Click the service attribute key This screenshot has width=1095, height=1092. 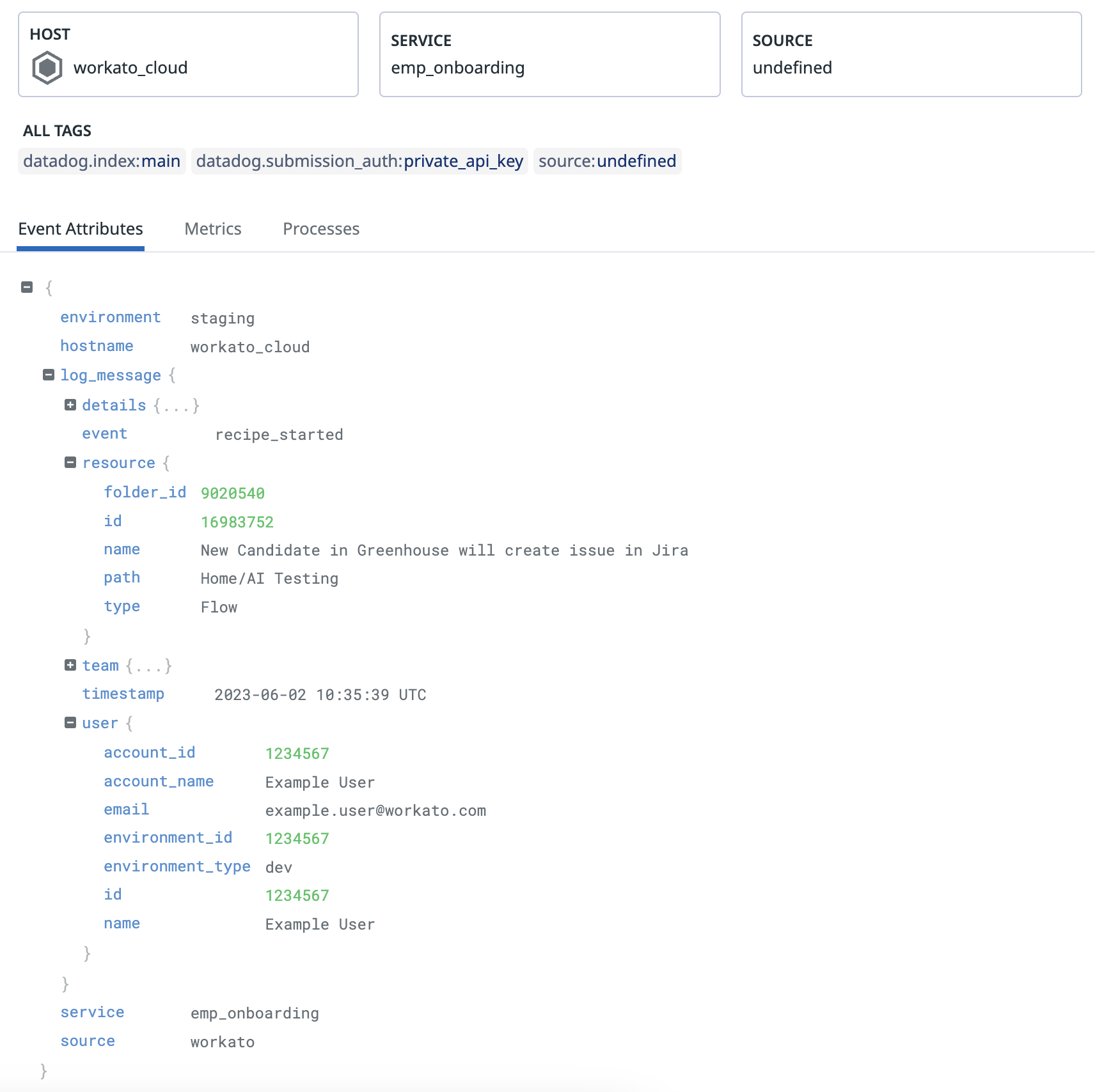[x=92, y=1012]
